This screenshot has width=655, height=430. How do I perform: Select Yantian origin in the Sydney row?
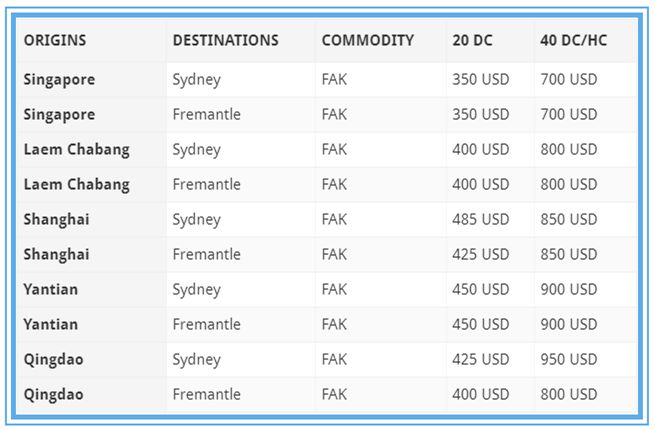click(51, 289)
